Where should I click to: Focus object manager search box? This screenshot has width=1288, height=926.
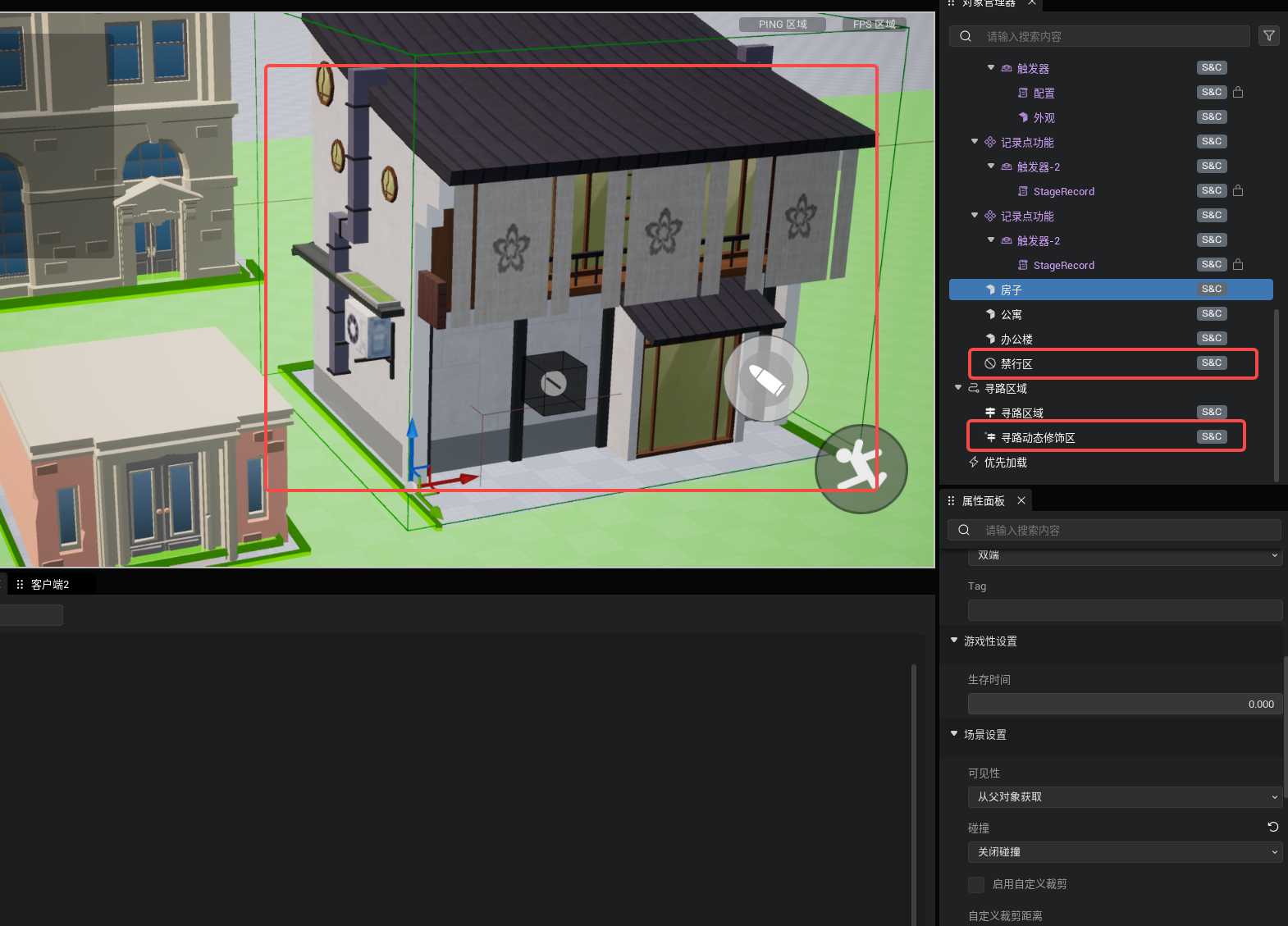1099,36
